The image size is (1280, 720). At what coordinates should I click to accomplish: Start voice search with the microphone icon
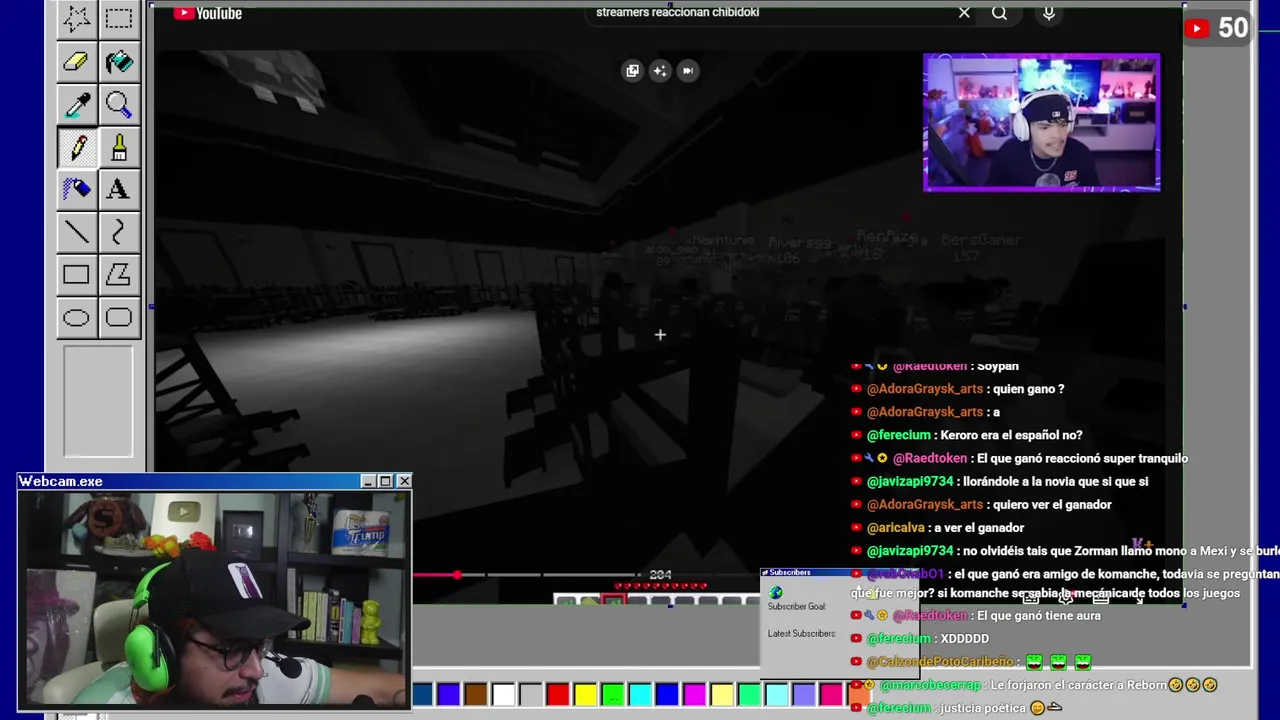[x=1049, y=13]
